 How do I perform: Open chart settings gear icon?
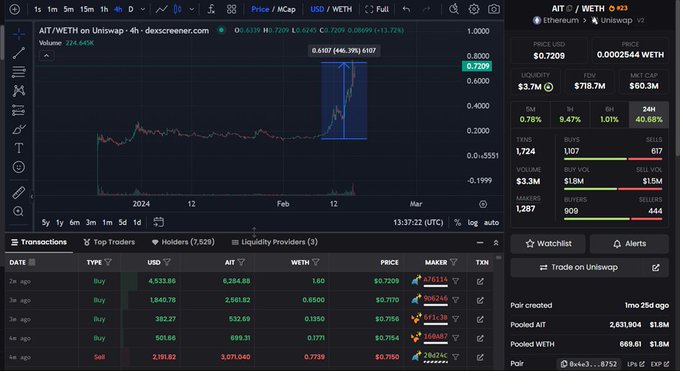pyautogui.click(x=474, y=9)
